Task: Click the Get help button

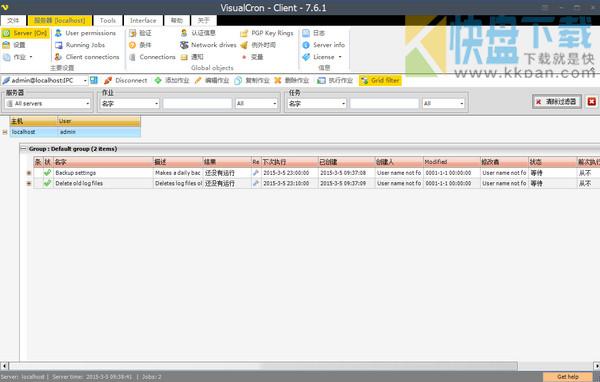Action: tap(568, 377)
